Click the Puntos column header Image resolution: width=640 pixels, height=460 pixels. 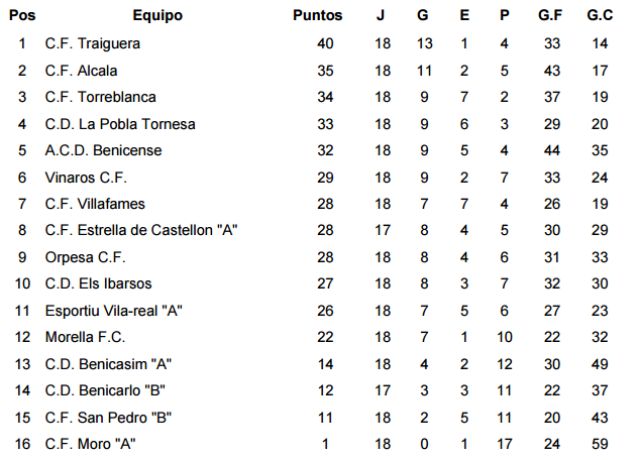(318, 15)
